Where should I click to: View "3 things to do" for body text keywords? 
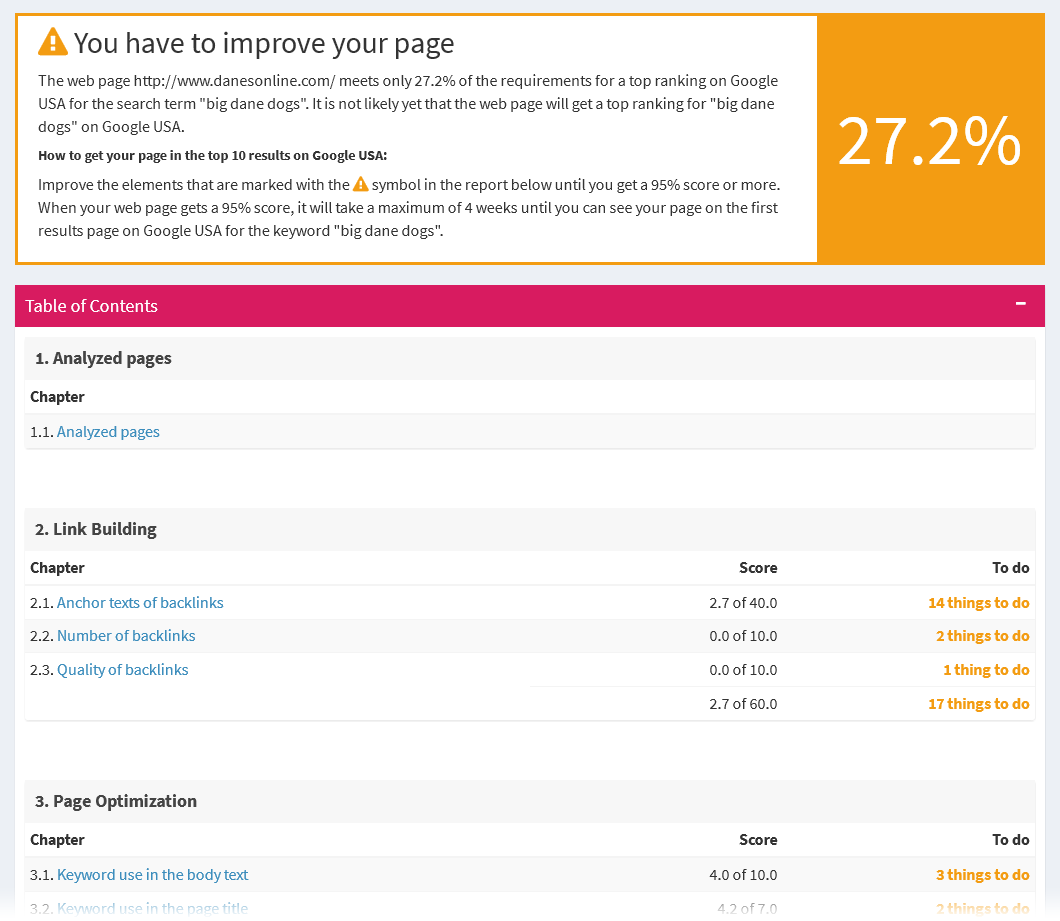click(983, 874)
